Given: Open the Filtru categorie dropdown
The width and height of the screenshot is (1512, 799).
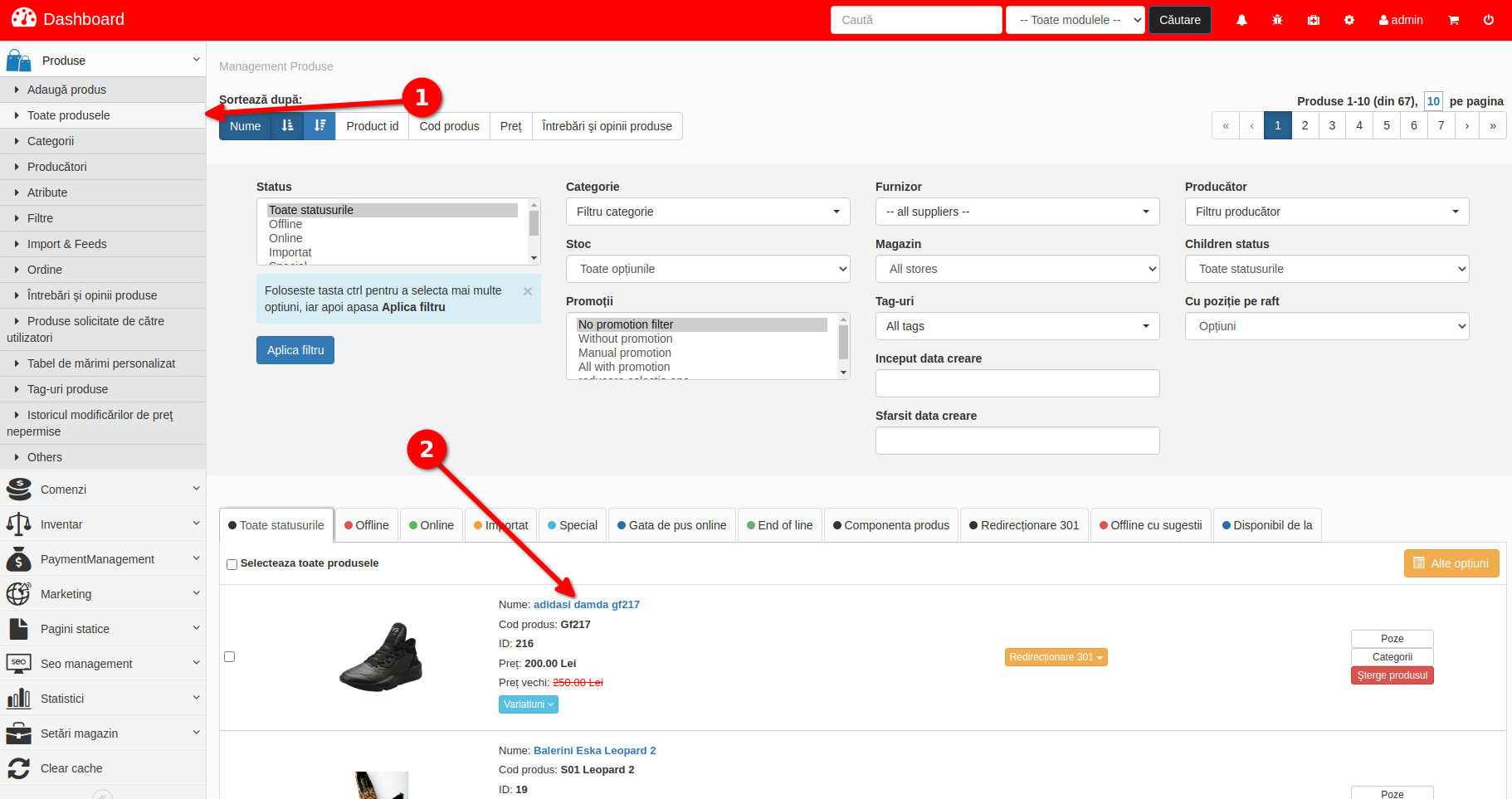Looking at the screenshot, I should (708, 212).
